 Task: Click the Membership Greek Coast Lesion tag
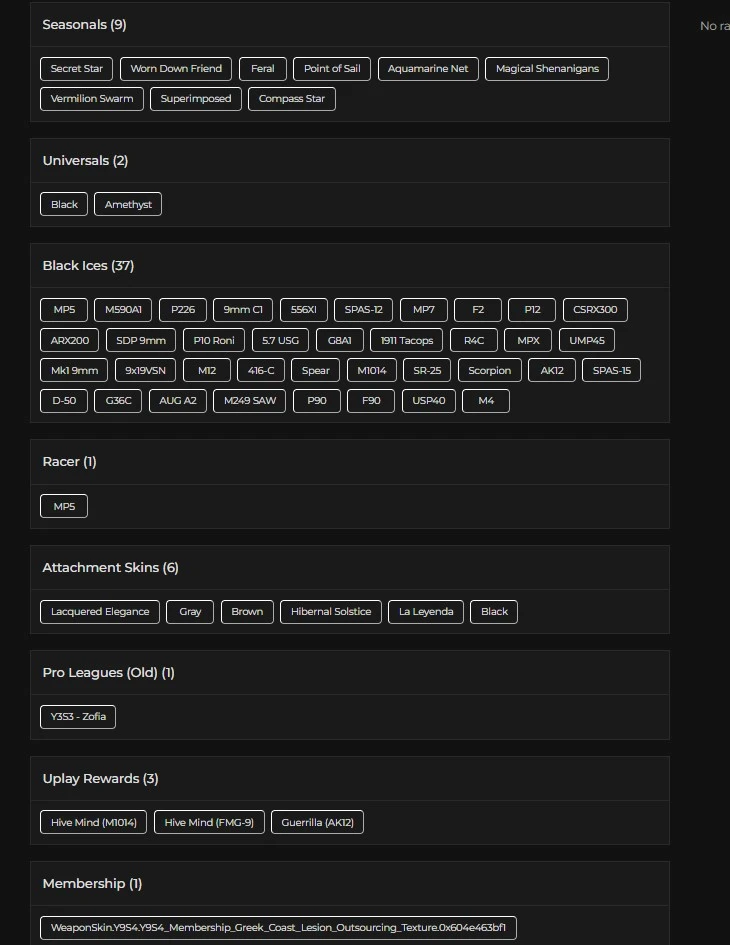(x=278, y=928)
